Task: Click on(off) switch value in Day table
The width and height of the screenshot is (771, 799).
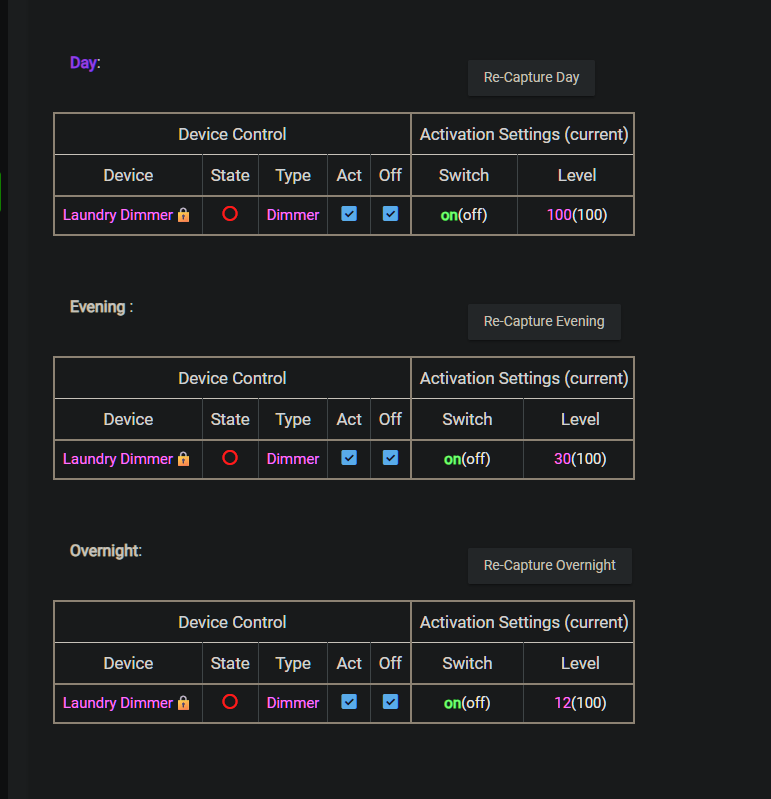Action: pyautogui.click(x=464, y=215)
